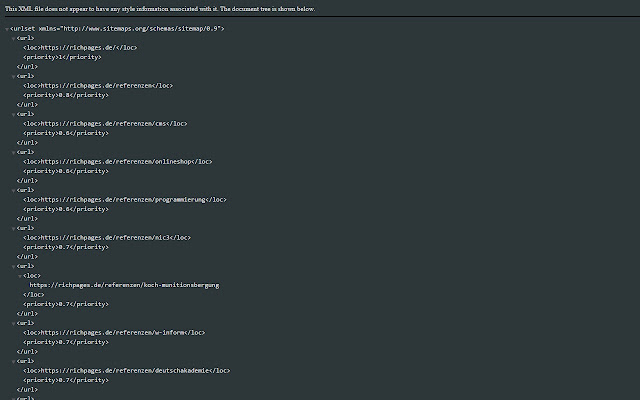The image size is (640, 400).
Task: Select the priority 1 line
Action: click(x=62, y=57)
